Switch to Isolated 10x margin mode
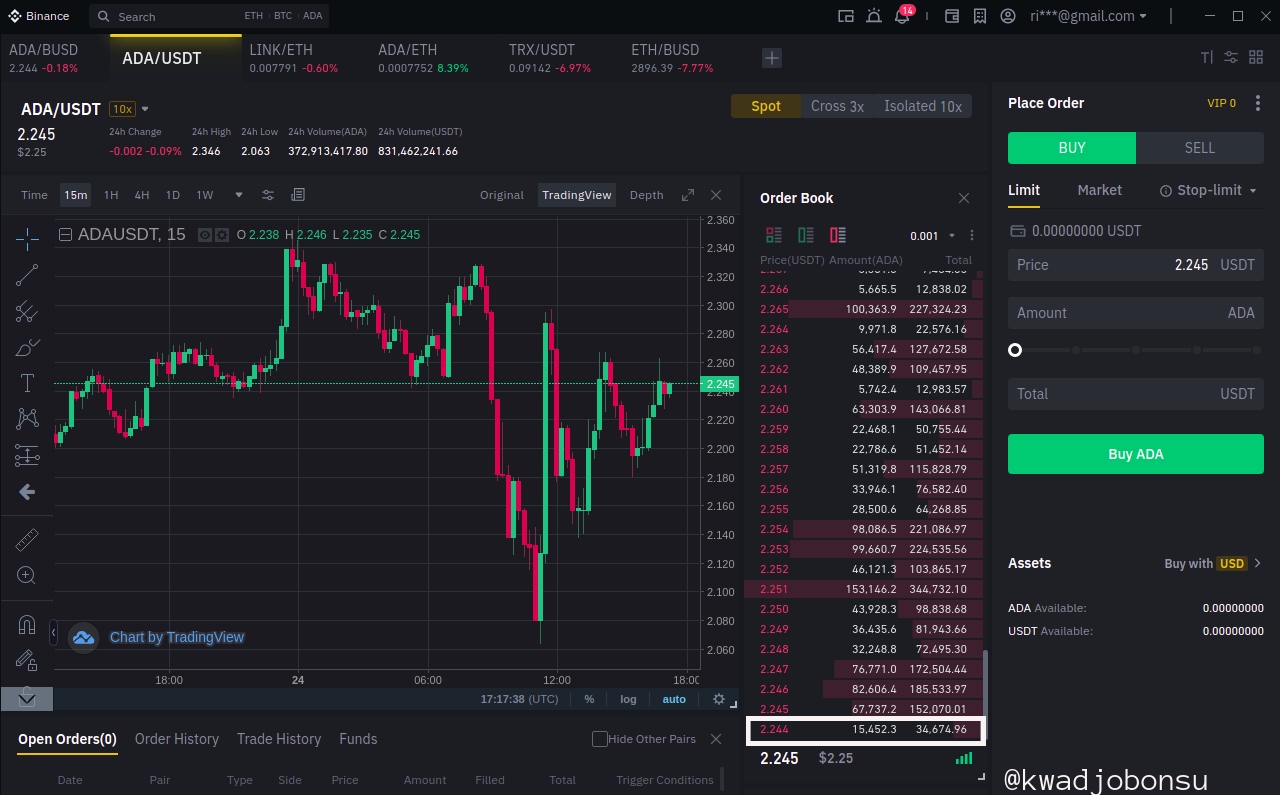 (923, 106)
